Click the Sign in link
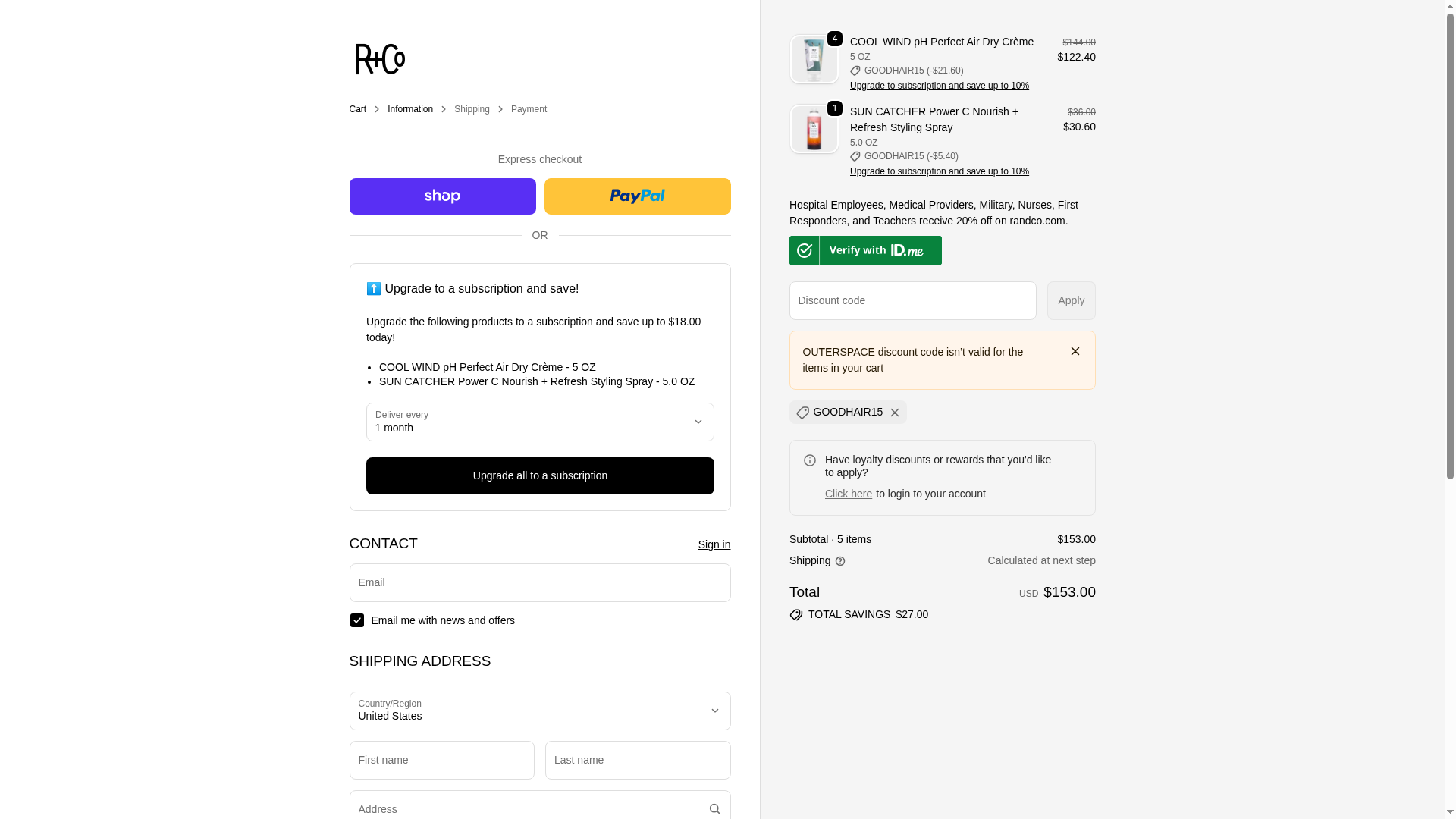The height and width of the screenshot is (819, 1456). pyautogui.click(x=714, y=544)
